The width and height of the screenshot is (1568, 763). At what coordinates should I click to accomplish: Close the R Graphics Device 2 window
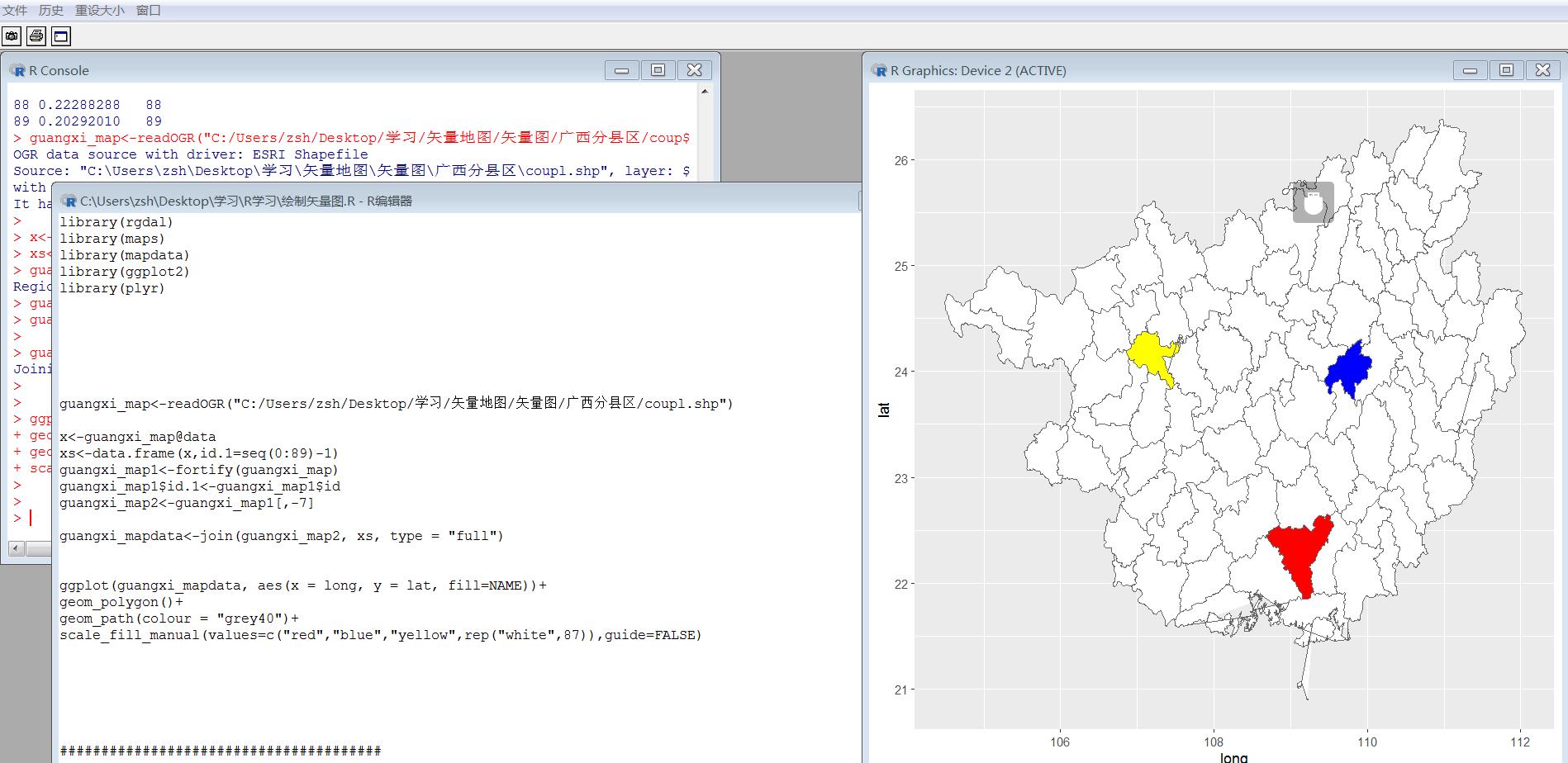(1542, 70)
